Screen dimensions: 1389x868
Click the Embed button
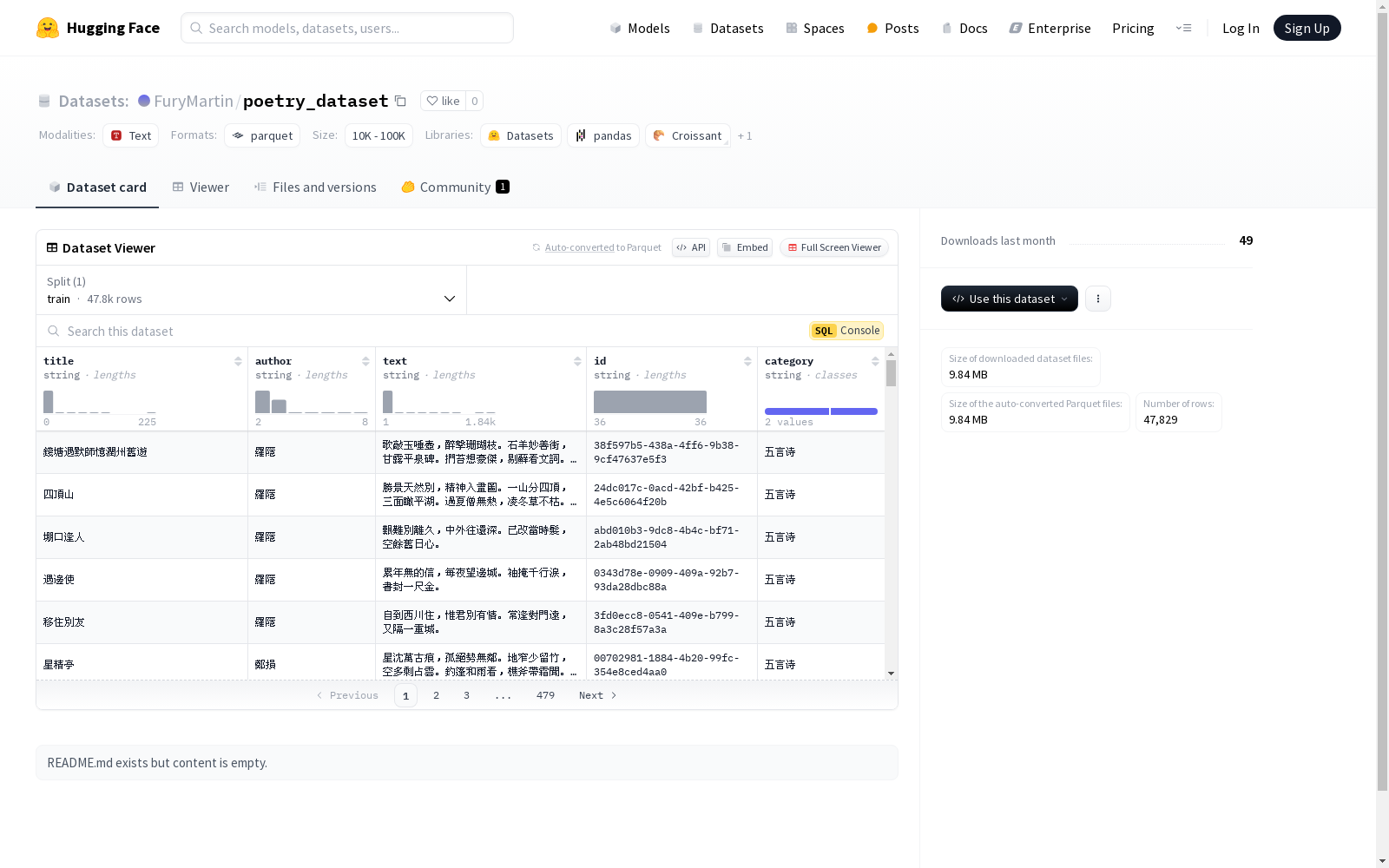745,247
